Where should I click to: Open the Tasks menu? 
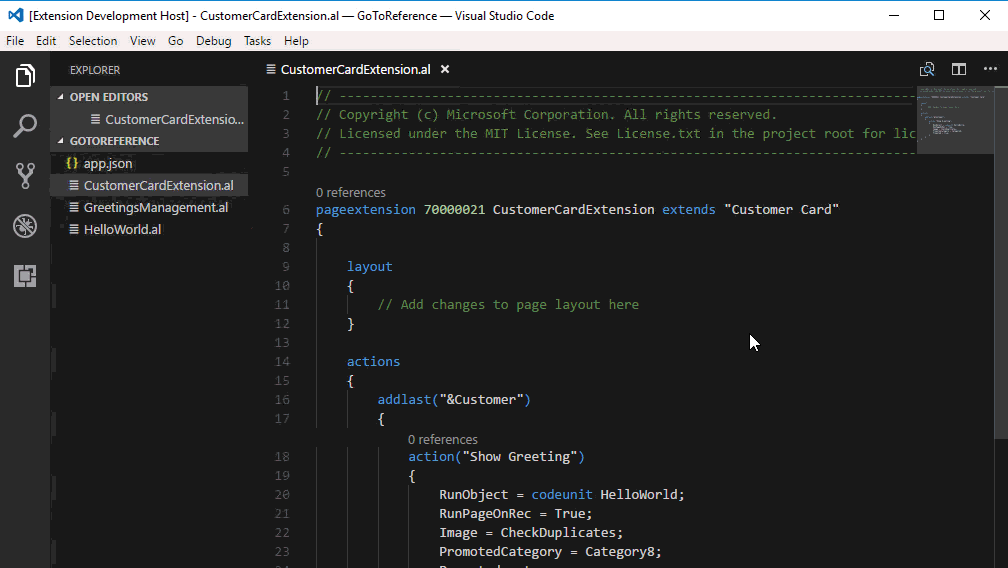coord(257,41)
